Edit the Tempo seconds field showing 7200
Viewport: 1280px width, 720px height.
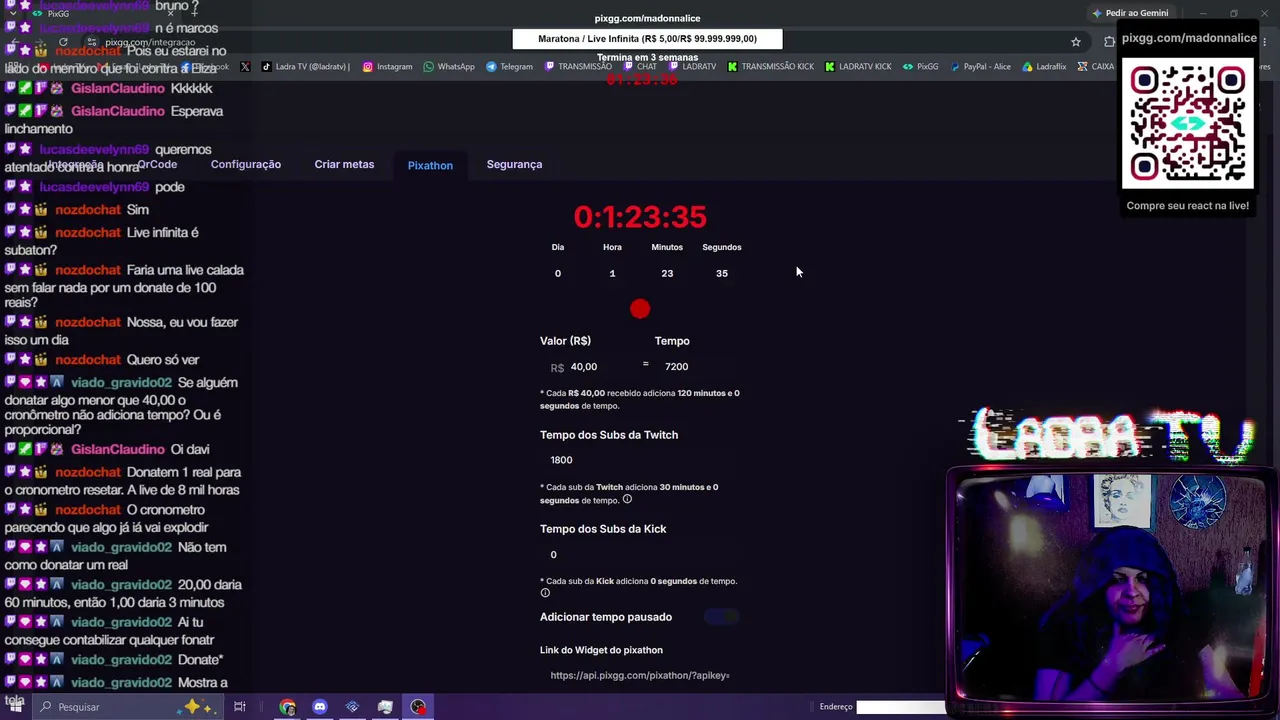pos(698,367)
